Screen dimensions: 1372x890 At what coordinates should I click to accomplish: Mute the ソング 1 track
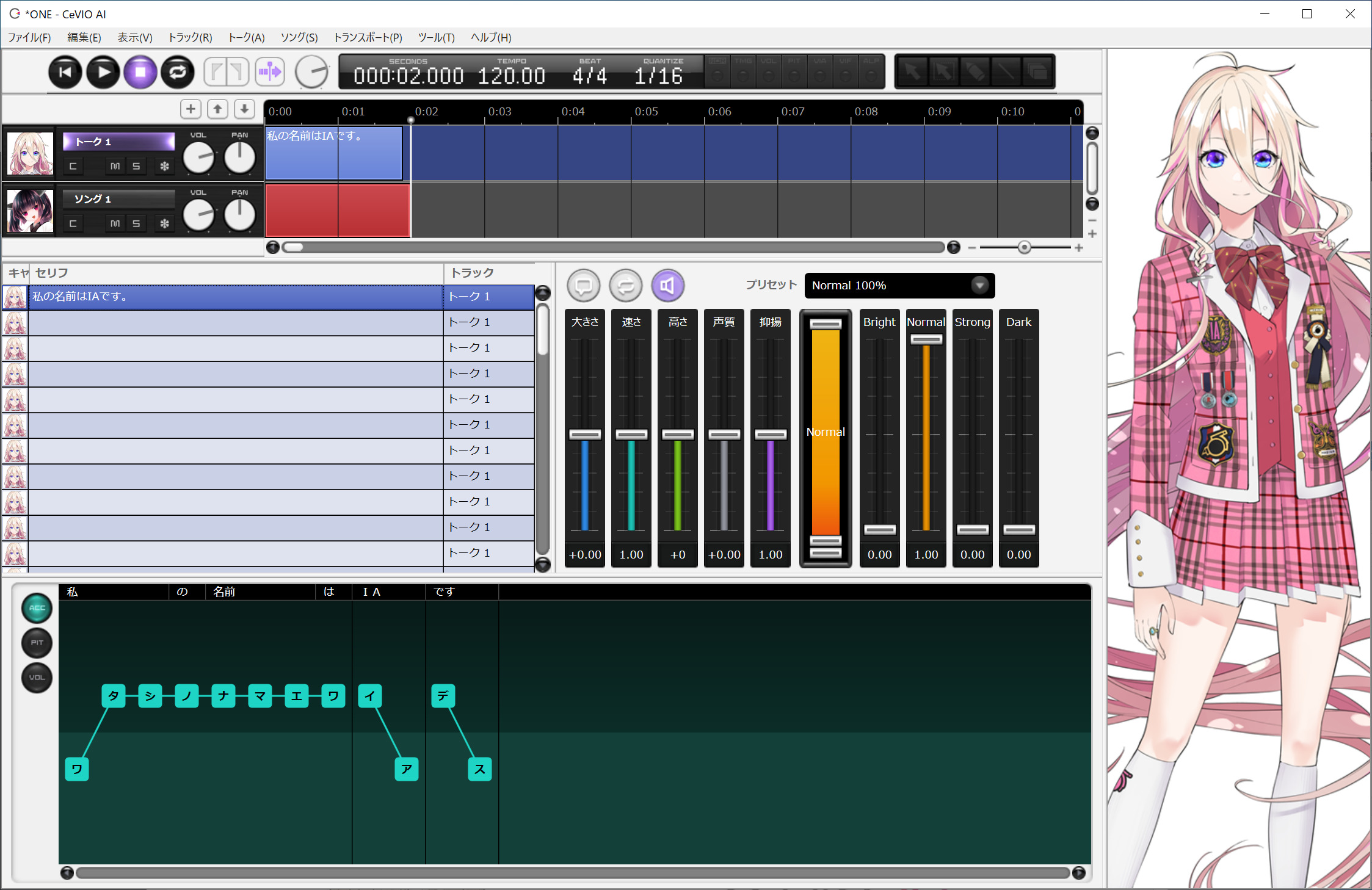point(115,223)
